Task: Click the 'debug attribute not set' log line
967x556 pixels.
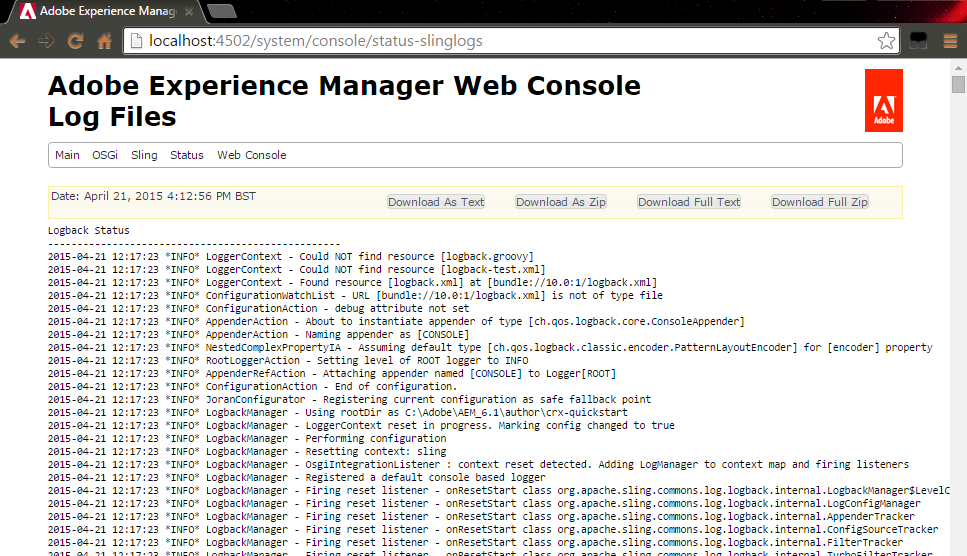Action: [x=258, y=308]
